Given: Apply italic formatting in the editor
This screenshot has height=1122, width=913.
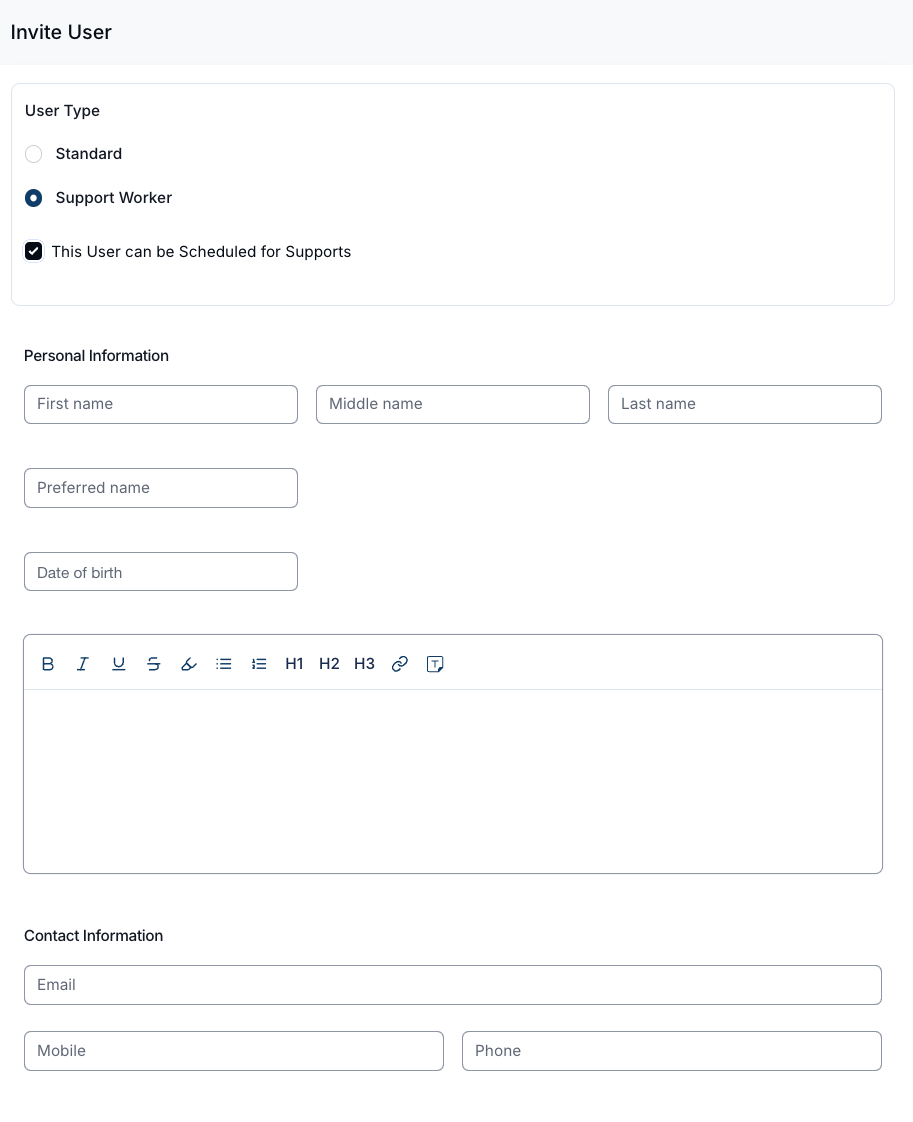Looking at the screenshot, I should pos(83,664).
